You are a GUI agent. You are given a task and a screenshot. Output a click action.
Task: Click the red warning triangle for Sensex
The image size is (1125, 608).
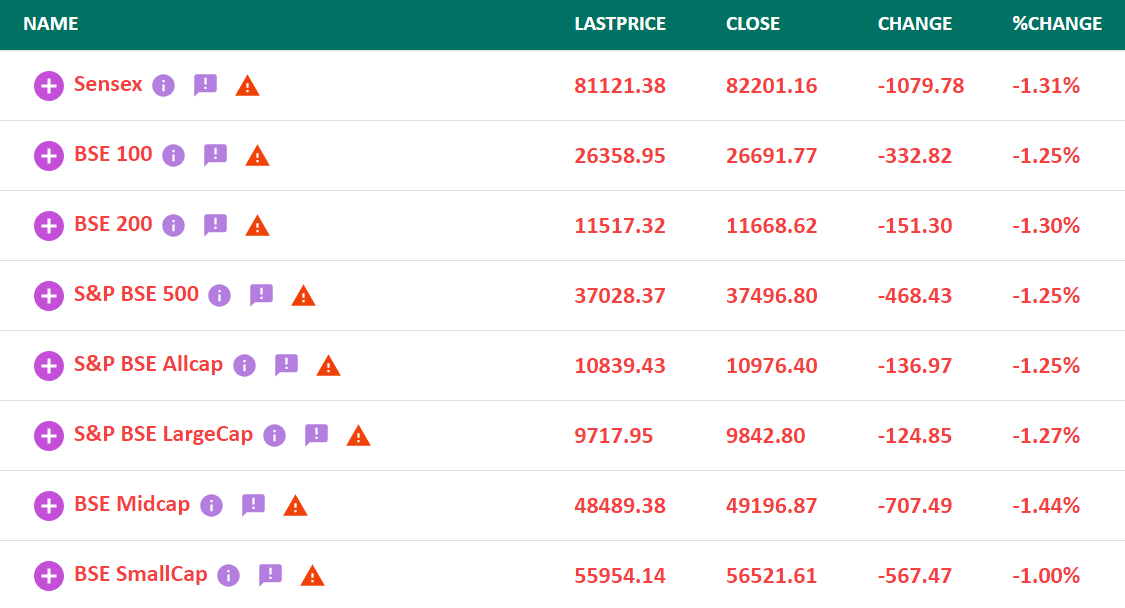(248, 86)
